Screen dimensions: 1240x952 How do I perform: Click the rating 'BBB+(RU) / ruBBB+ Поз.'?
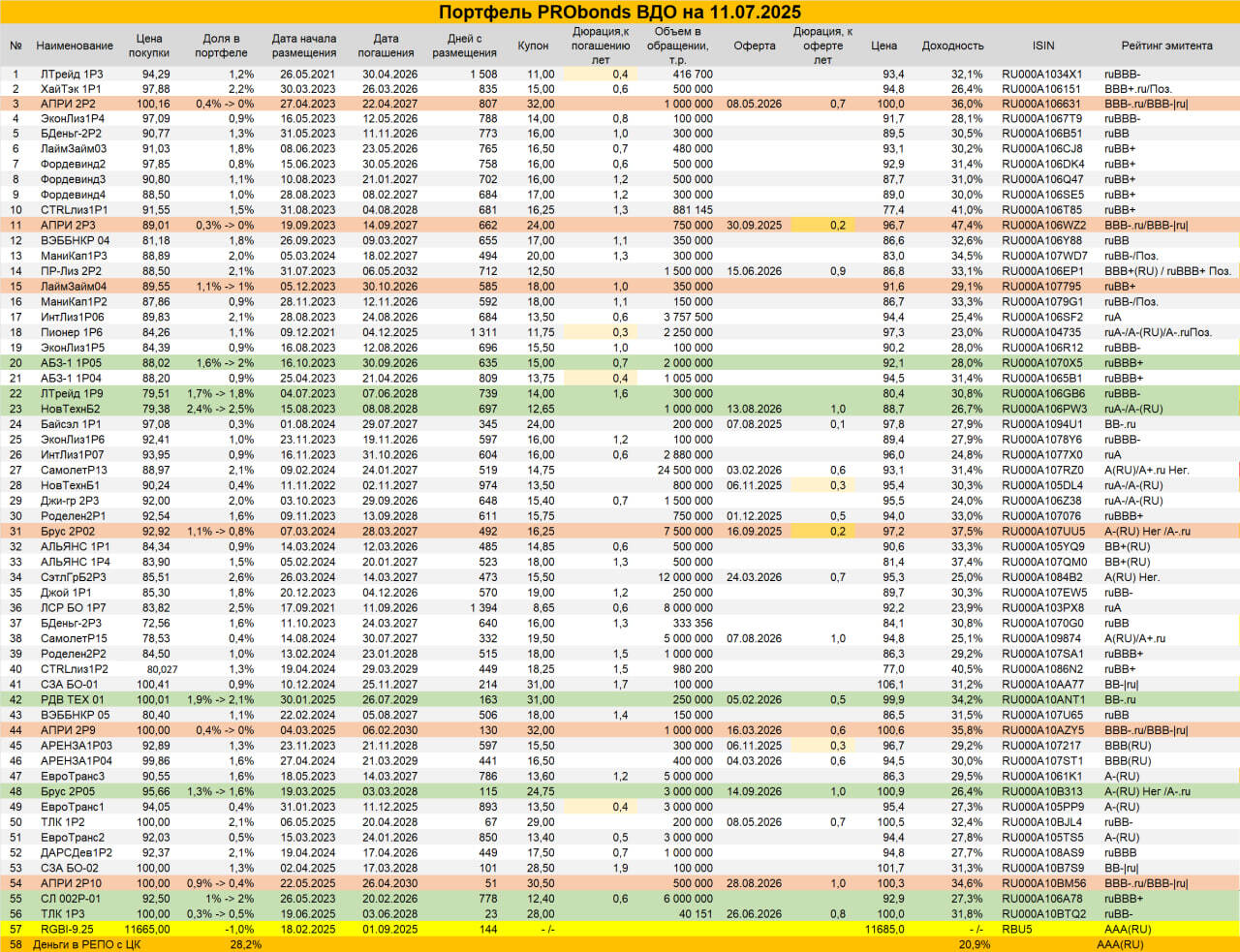(1168, 271)
